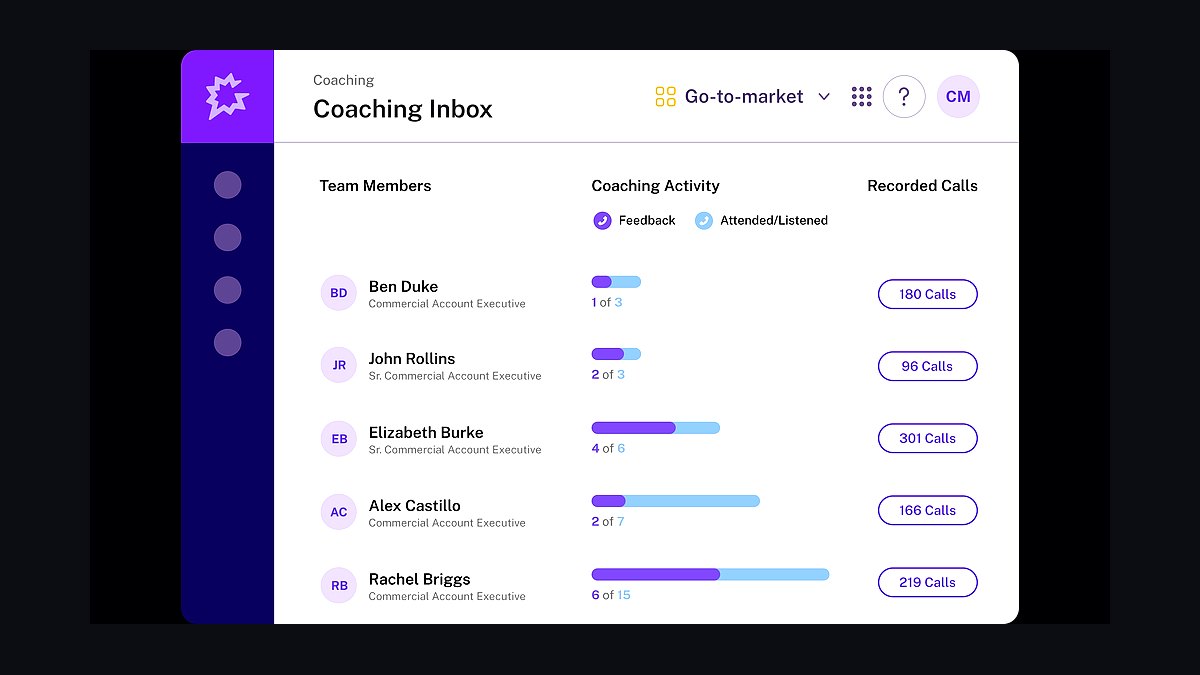
Task: Click the starburst logo in the sidebar header
Action: [x=227, y=97]
